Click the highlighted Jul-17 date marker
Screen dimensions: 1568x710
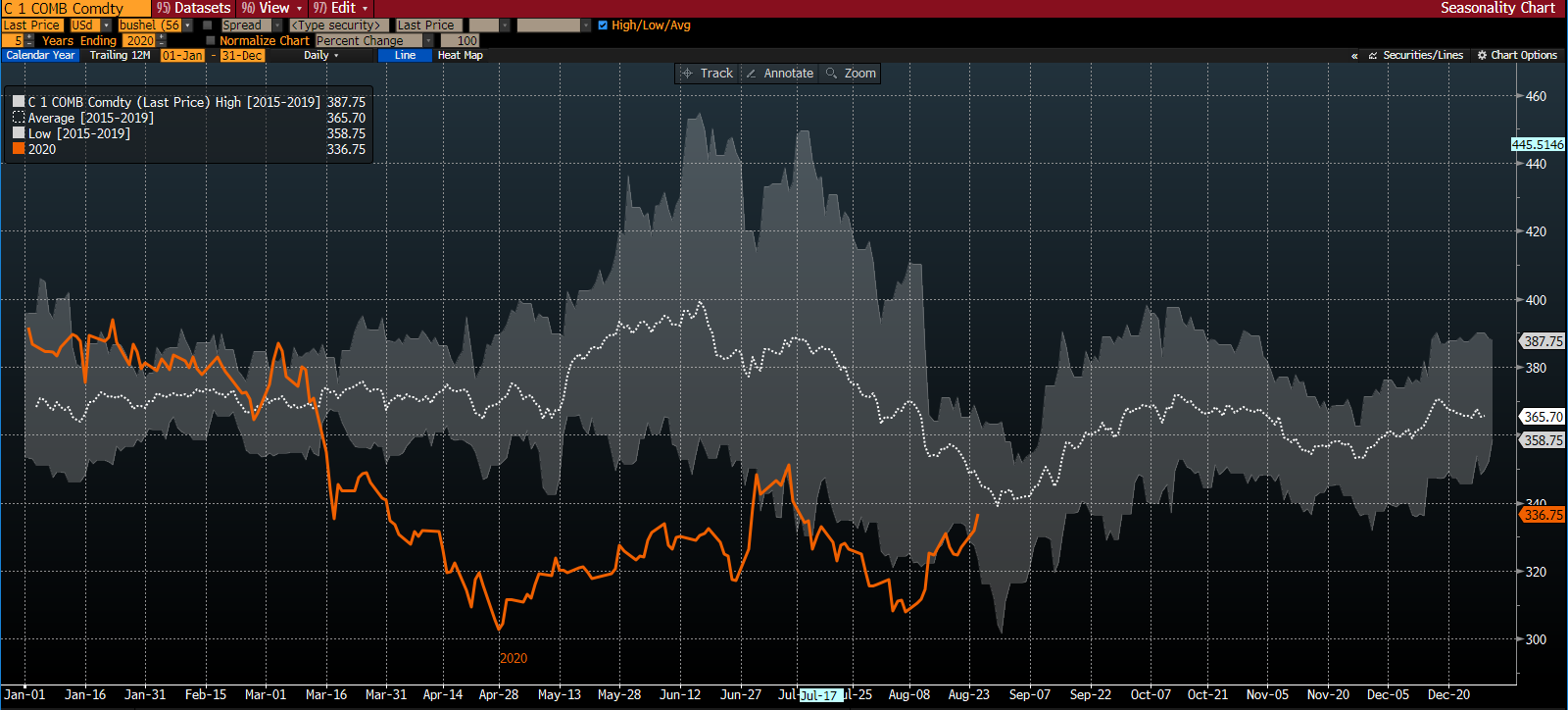coord(819,696)
